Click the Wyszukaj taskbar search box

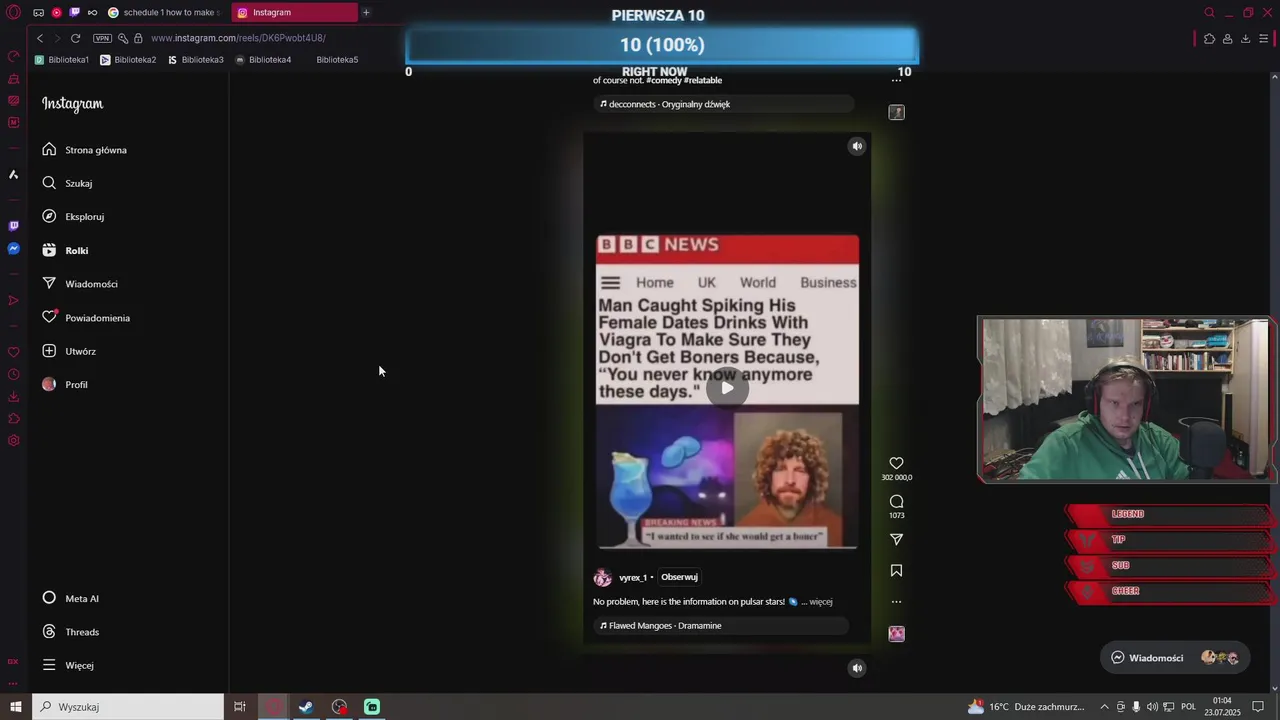point(128,707)
